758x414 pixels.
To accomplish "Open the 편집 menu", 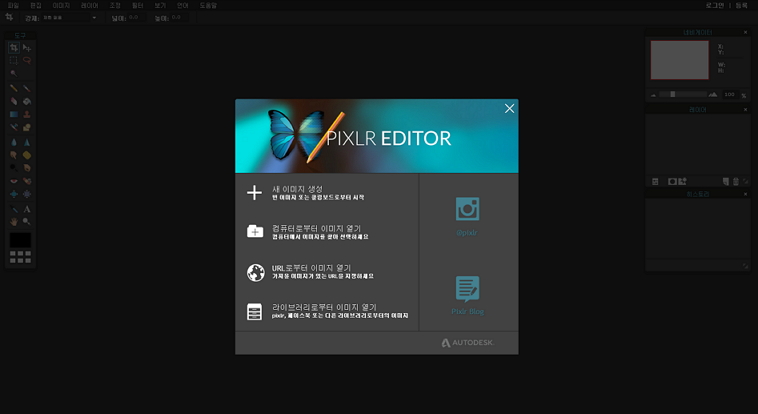I will click(x=36, y=5).
